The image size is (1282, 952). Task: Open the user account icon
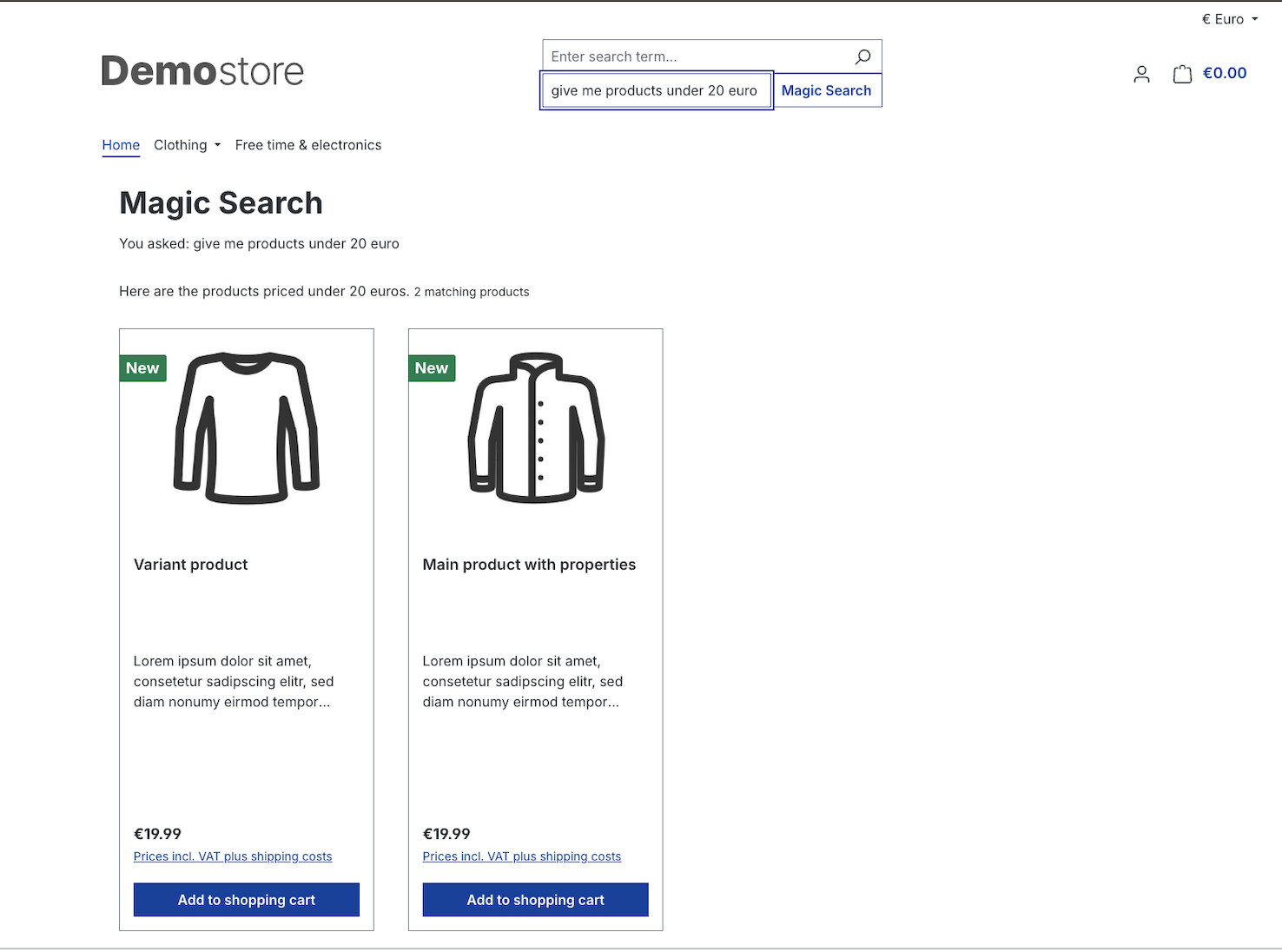click(1141, 74)
